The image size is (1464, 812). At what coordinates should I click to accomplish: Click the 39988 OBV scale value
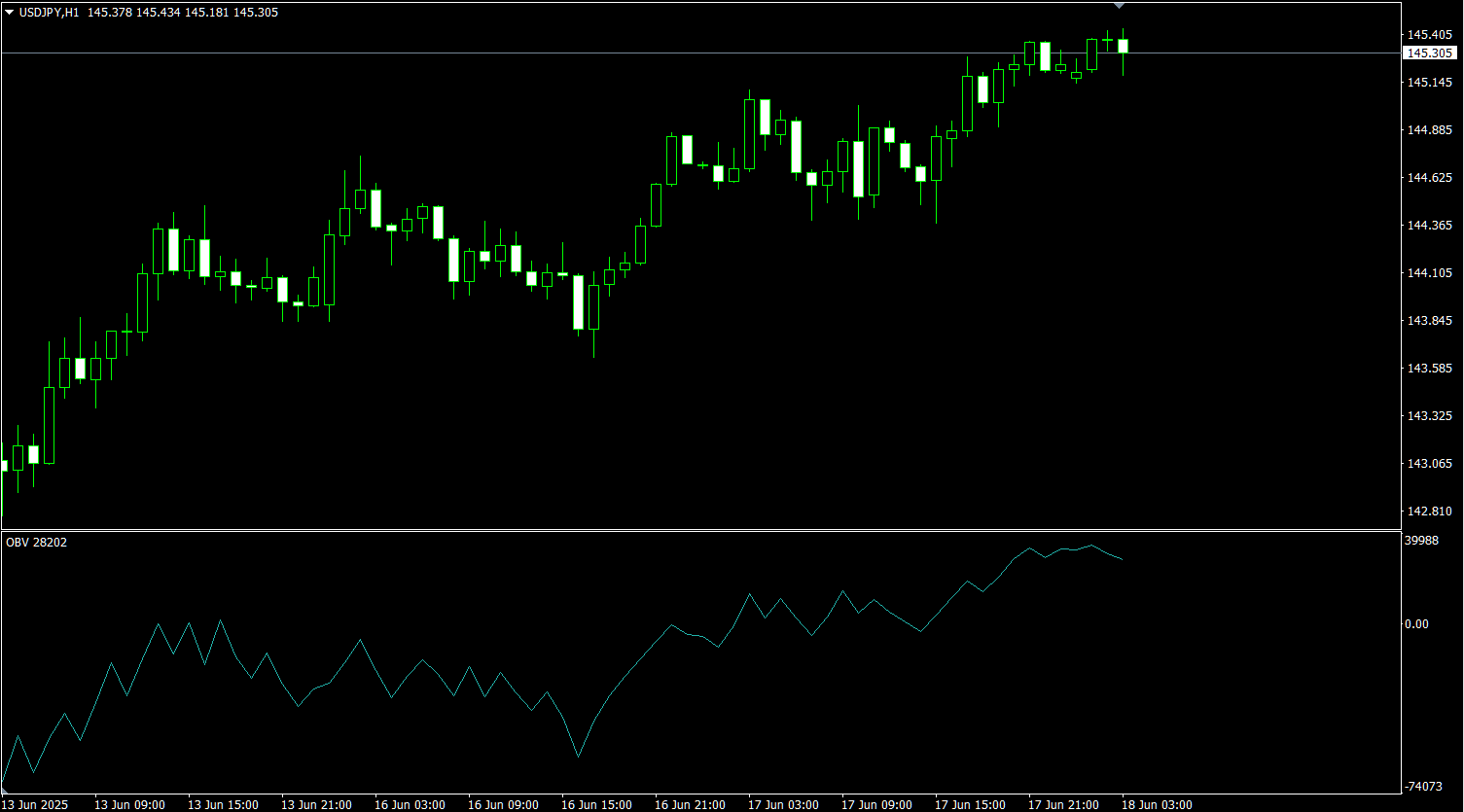click(x=1422, y=541)
